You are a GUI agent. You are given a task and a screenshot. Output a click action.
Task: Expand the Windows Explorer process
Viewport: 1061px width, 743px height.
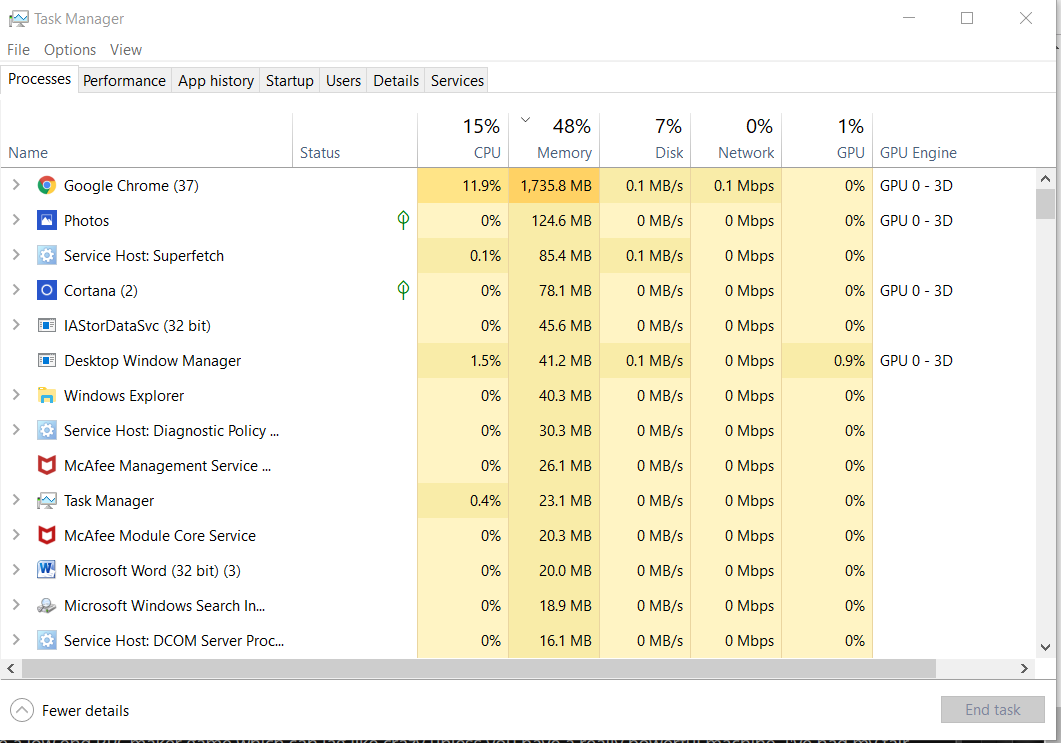[16, 395]
